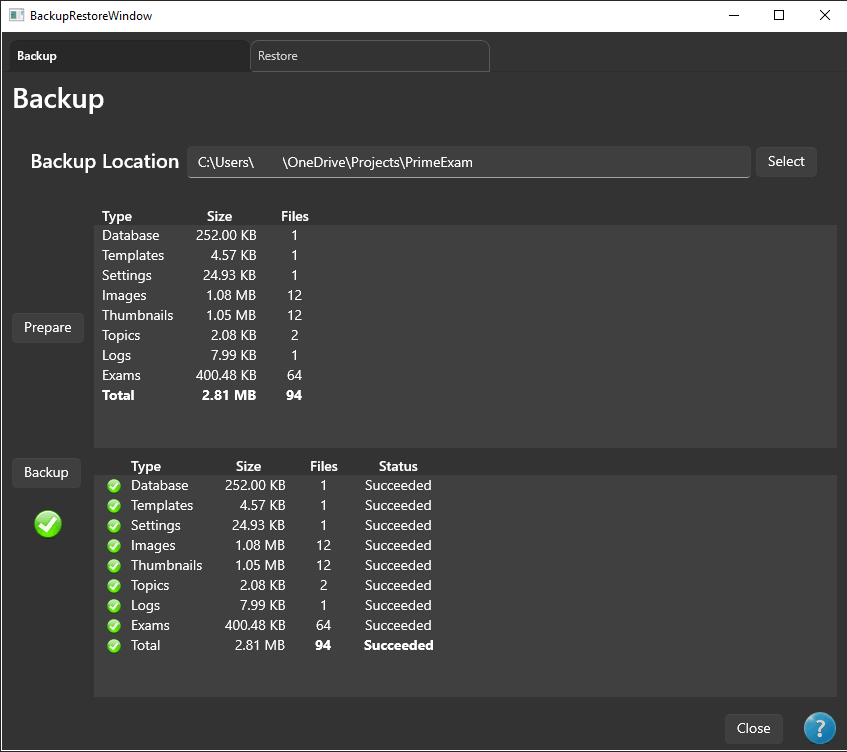Select the Backup tab
The width and height of the screenshot is (847, 752).
point(129,56)
